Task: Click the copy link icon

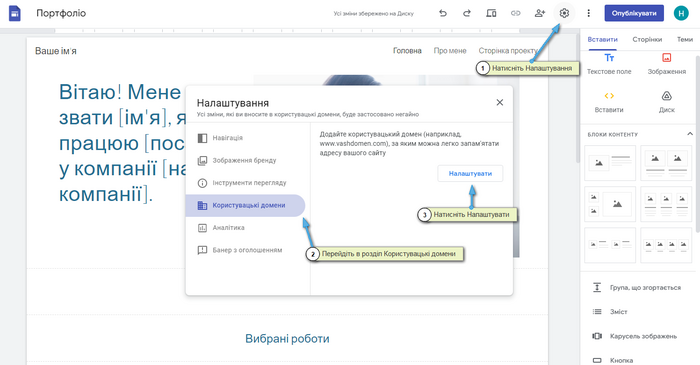Action: pos(515,13)
